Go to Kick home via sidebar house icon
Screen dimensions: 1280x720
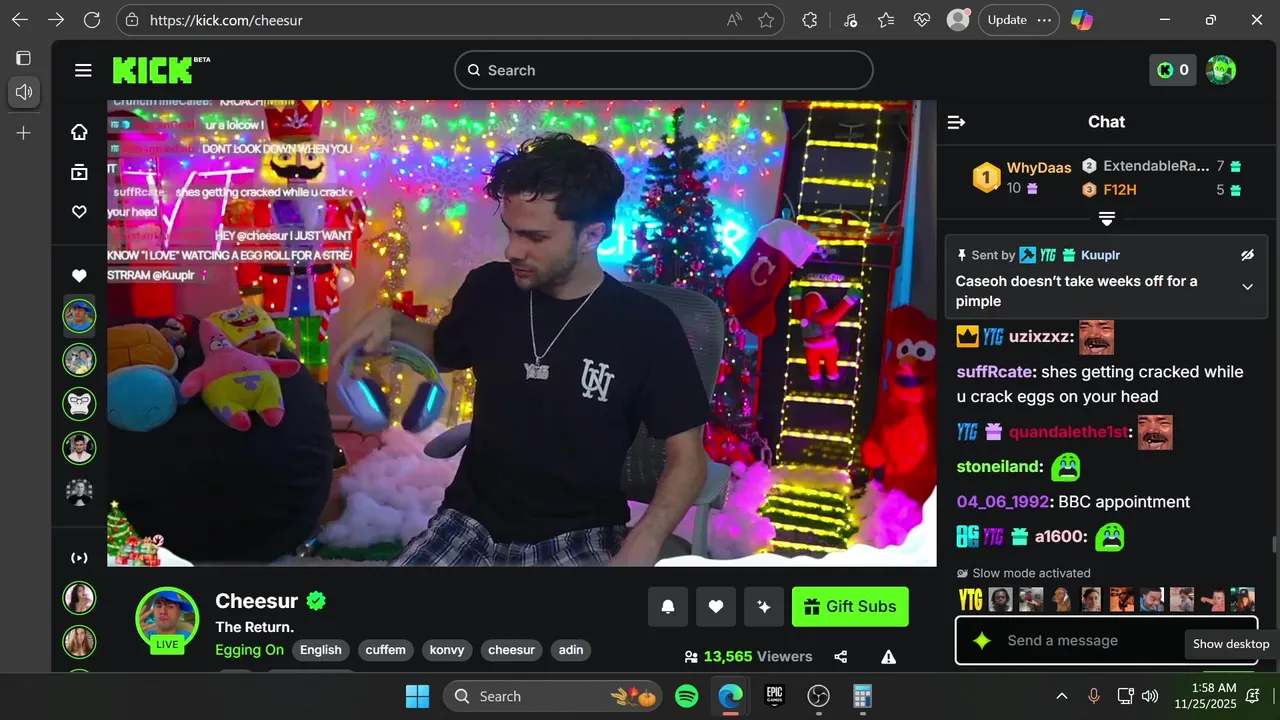point(79,132)
